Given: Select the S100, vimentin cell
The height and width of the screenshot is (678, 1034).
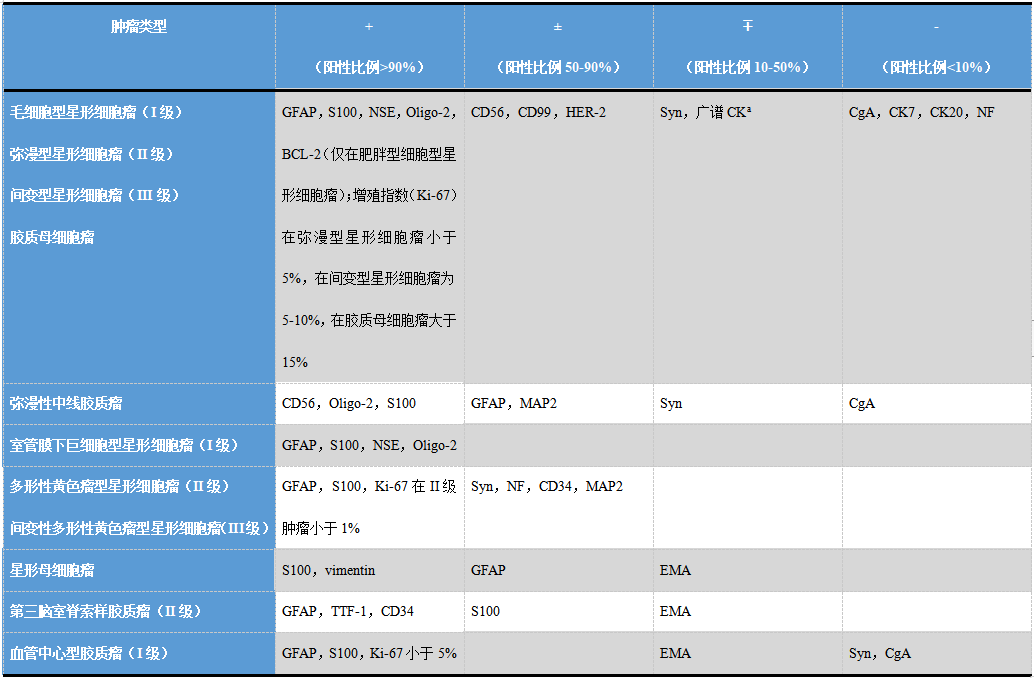Looking at the screenshot, I should tap(328, 570).
